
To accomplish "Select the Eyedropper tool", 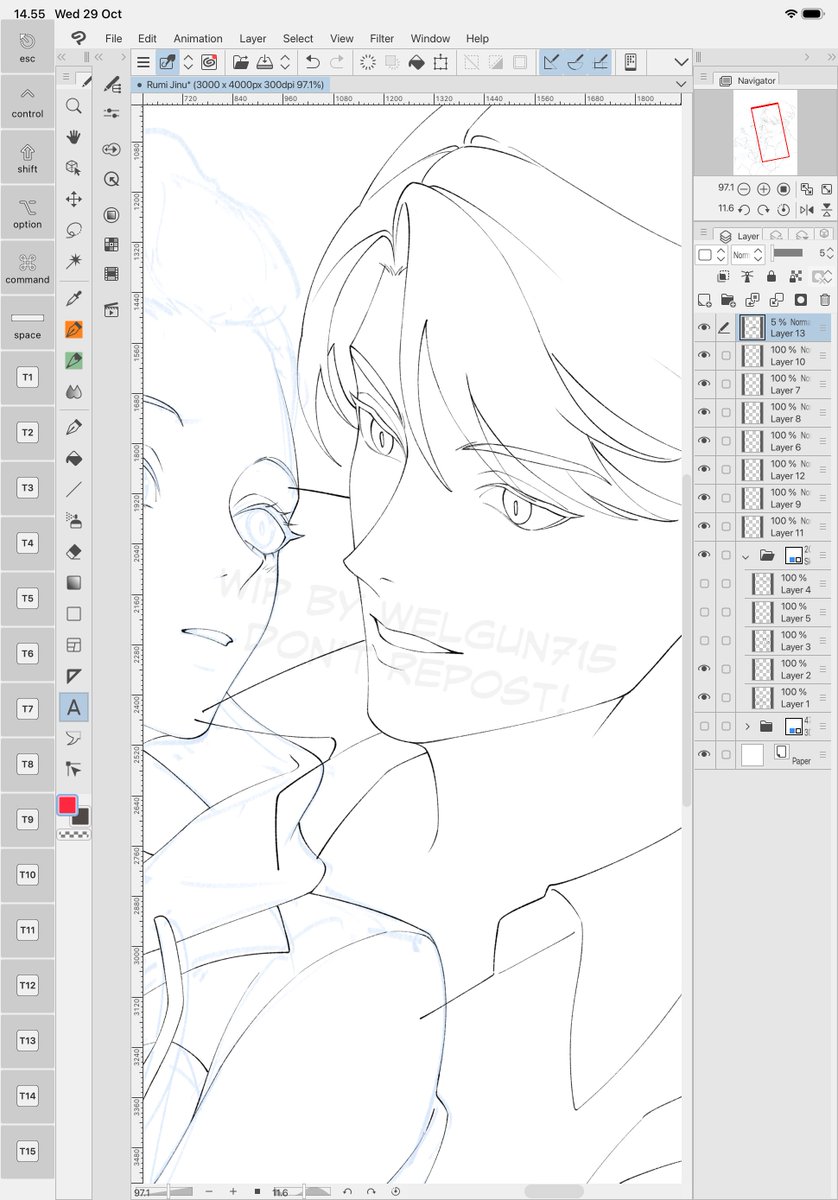I will (73, 298).
